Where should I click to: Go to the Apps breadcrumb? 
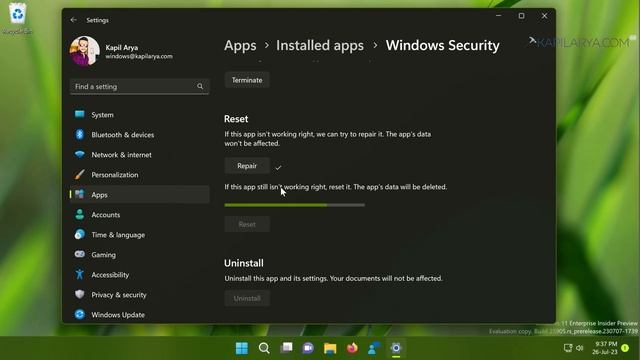(240, 45)
